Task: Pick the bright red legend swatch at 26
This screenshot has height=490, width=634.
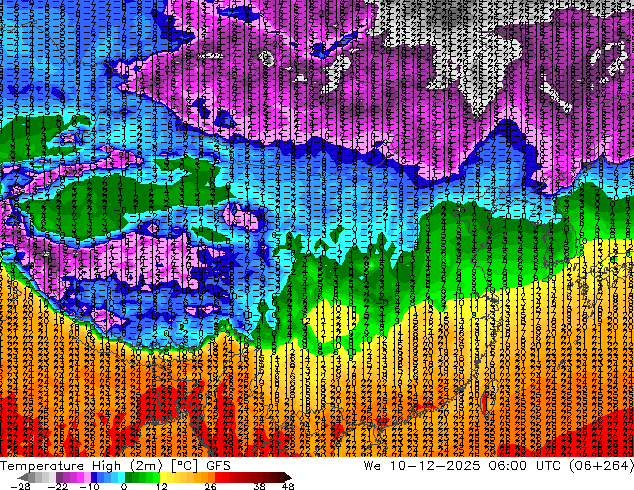Action: (x=219, y=477)
